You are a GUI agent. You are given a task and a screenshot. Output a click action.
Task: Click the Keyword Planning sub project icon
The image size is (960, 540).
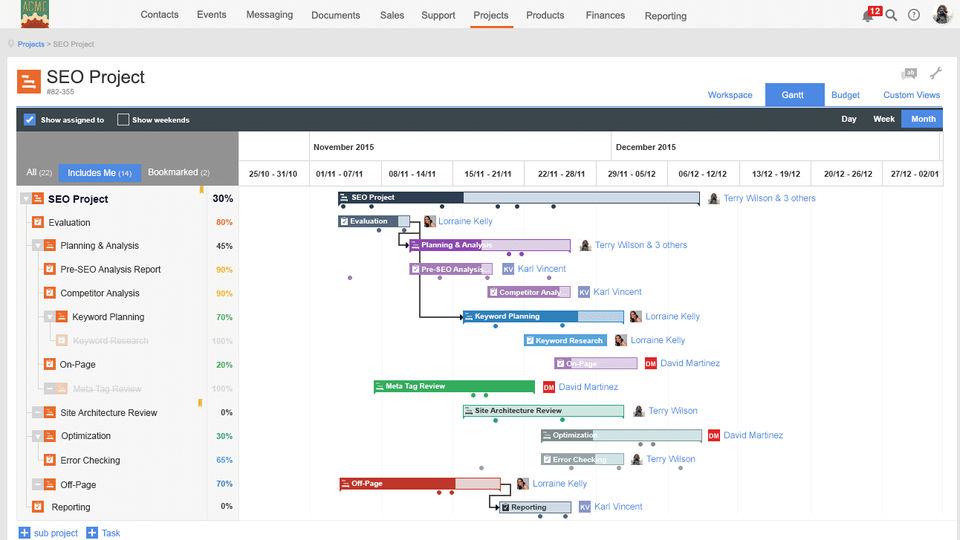[61, 317]
